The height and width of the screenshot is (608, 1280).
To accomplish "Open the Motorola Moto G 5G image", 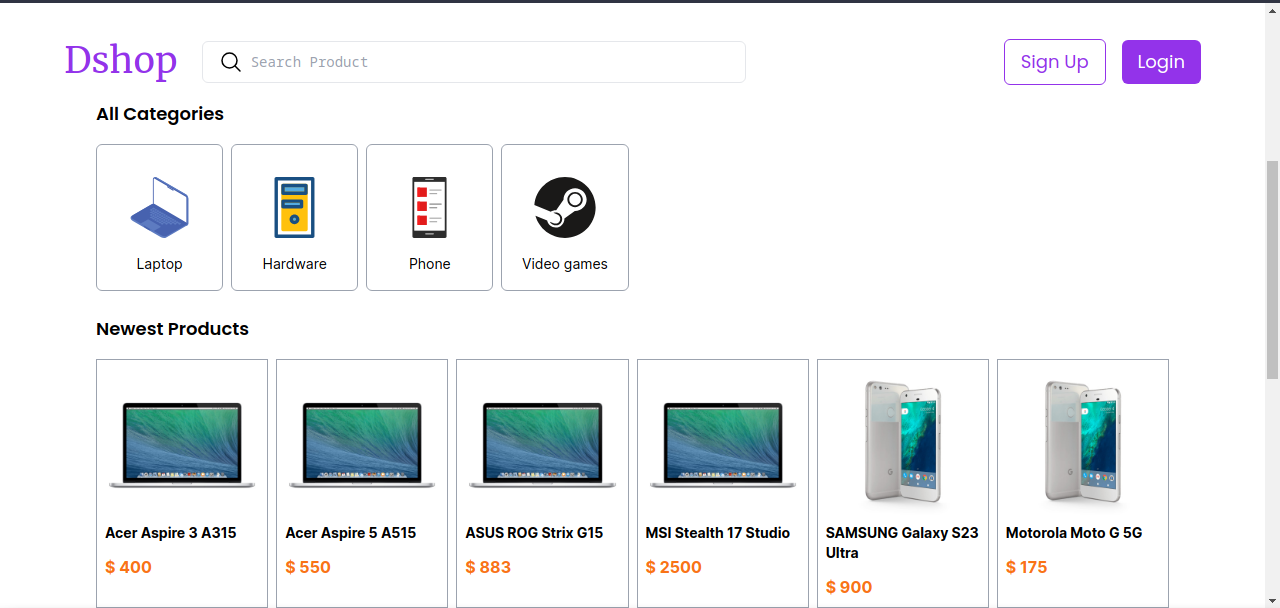I will [1083, 440].
